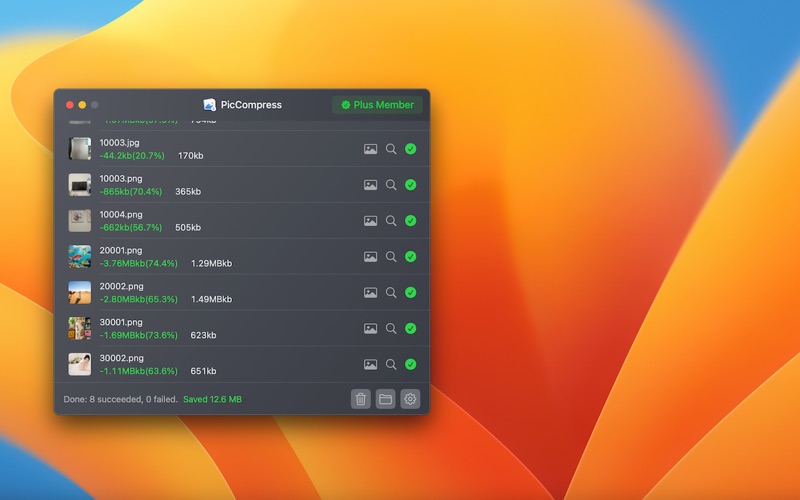The height and width of the screenshot is (500, 800).
Task: Minimize window with yellow button
Action: tap(82, 105)
